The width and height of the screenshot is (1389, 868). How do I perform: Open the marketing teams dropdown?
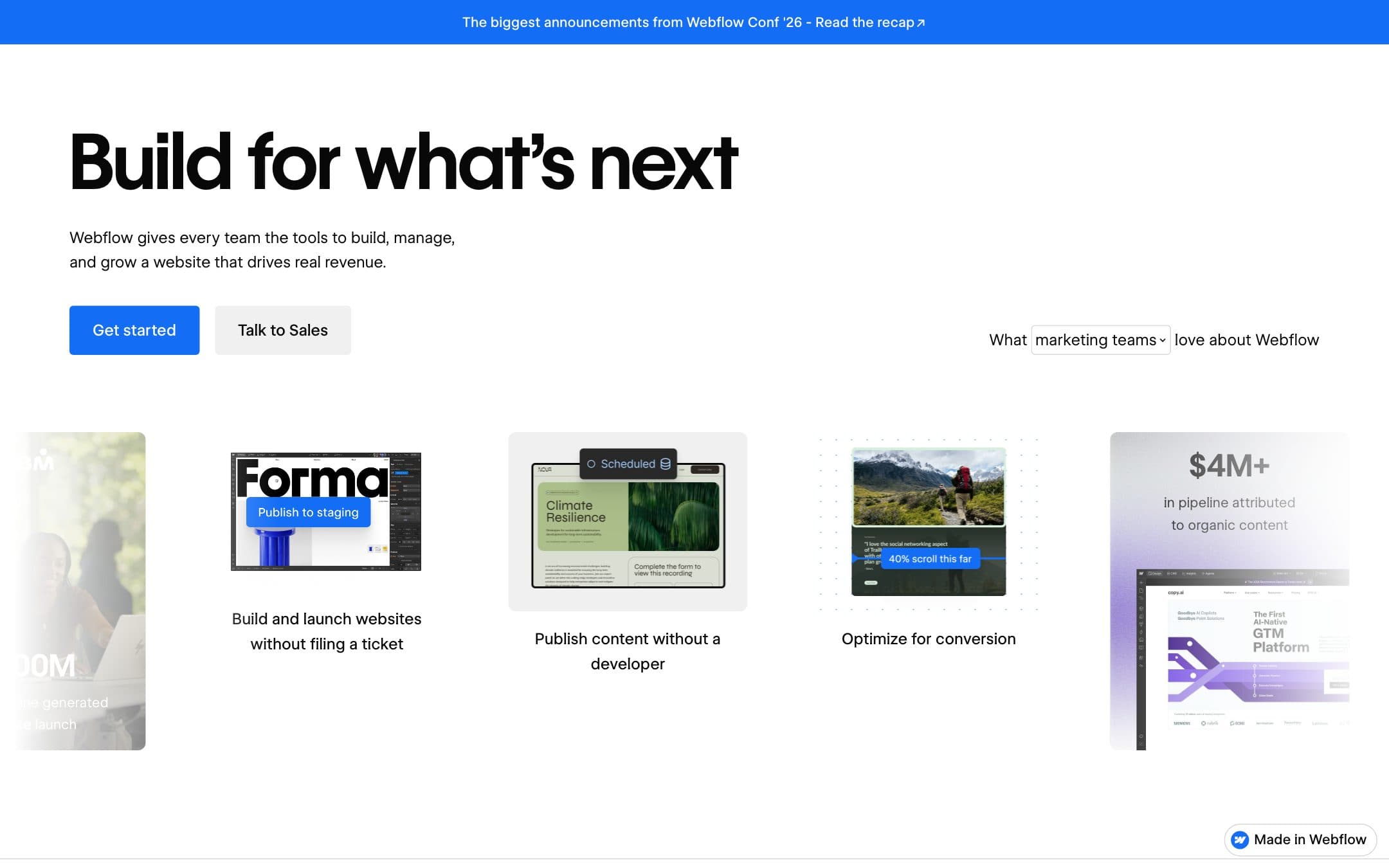pyautogui.click(x=1100, y=339)
